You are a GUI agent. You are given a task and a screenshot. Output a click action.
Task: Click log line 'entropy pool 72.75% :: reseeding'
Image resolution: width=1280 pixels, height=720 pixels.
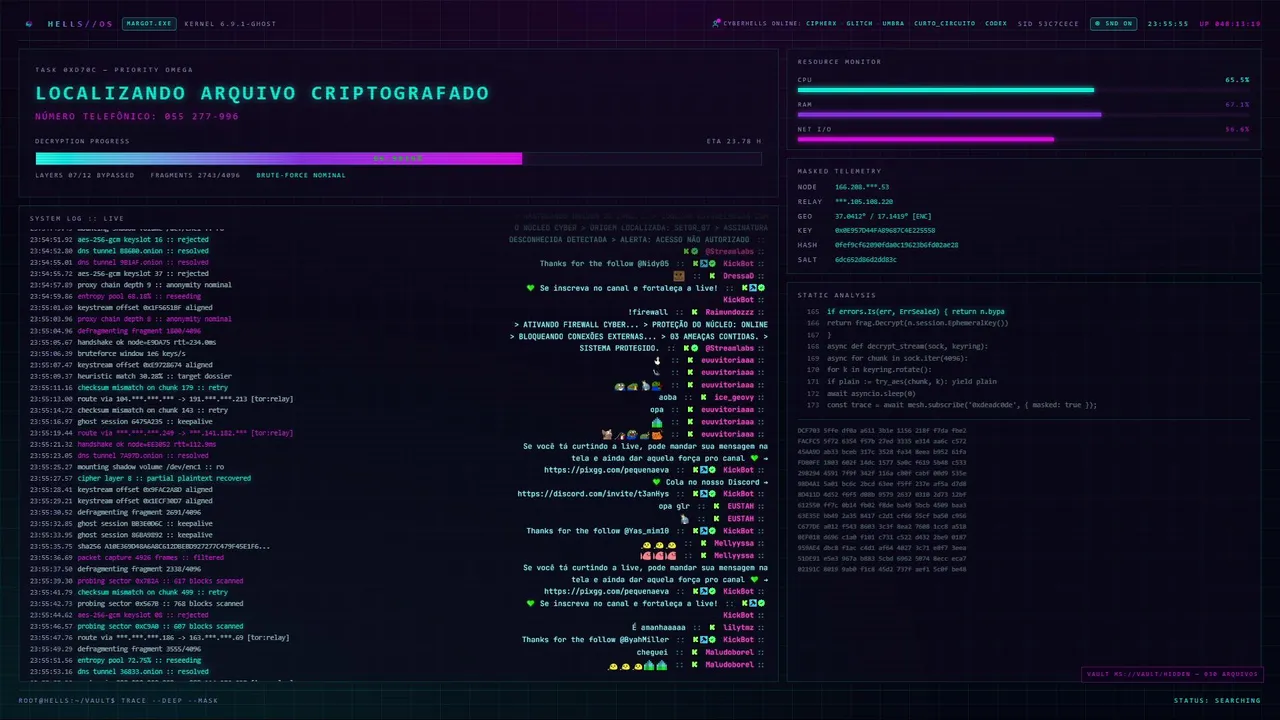click(x=141, y=660)
